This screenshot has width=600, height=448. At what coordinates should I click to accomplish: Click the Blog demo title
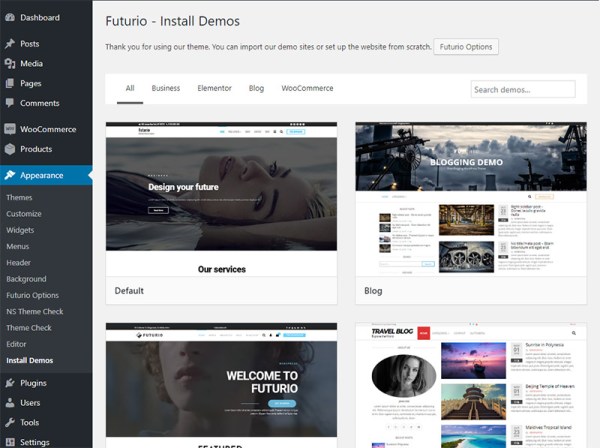373,291
